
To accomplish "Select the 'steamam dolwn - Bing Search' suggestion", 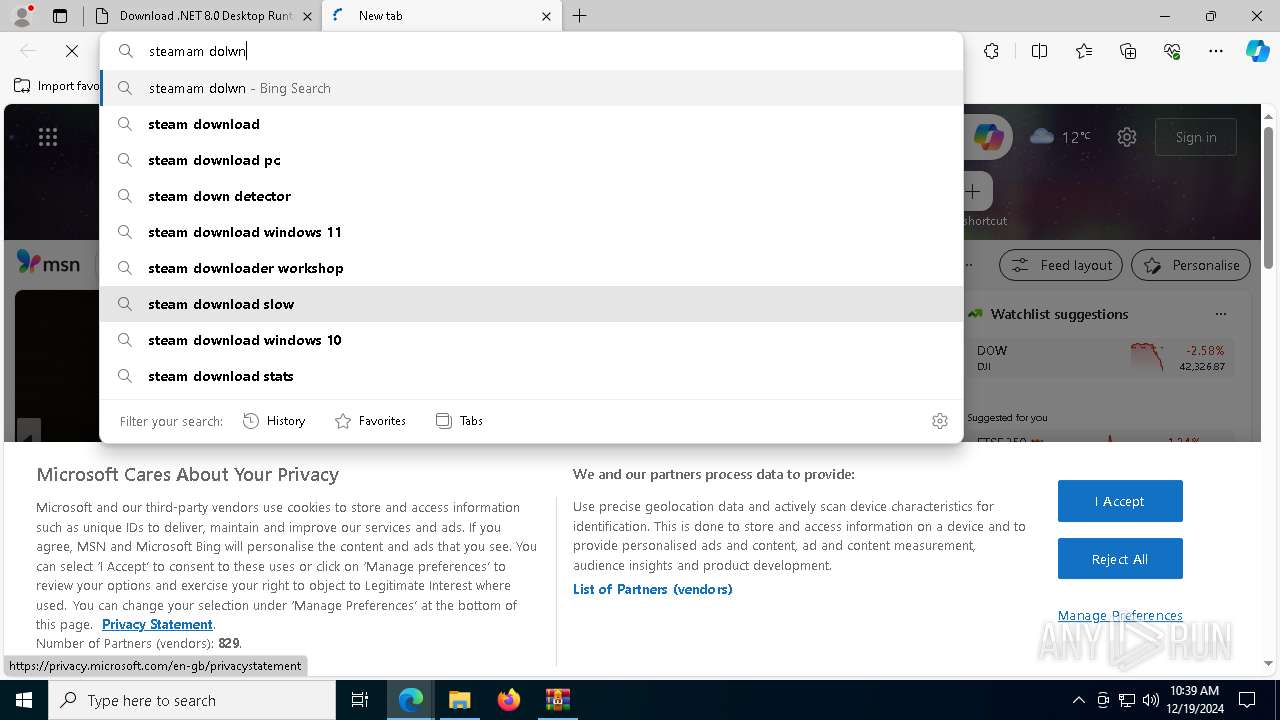I will (531, 88).
